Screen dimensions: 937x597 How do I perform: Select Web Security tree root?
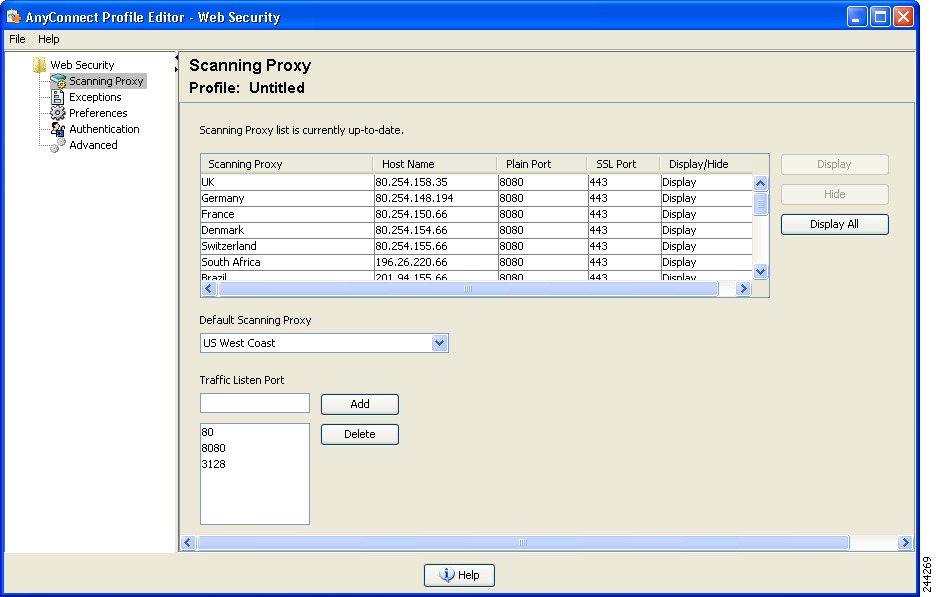pyautogui.click(x=82, y=65)
